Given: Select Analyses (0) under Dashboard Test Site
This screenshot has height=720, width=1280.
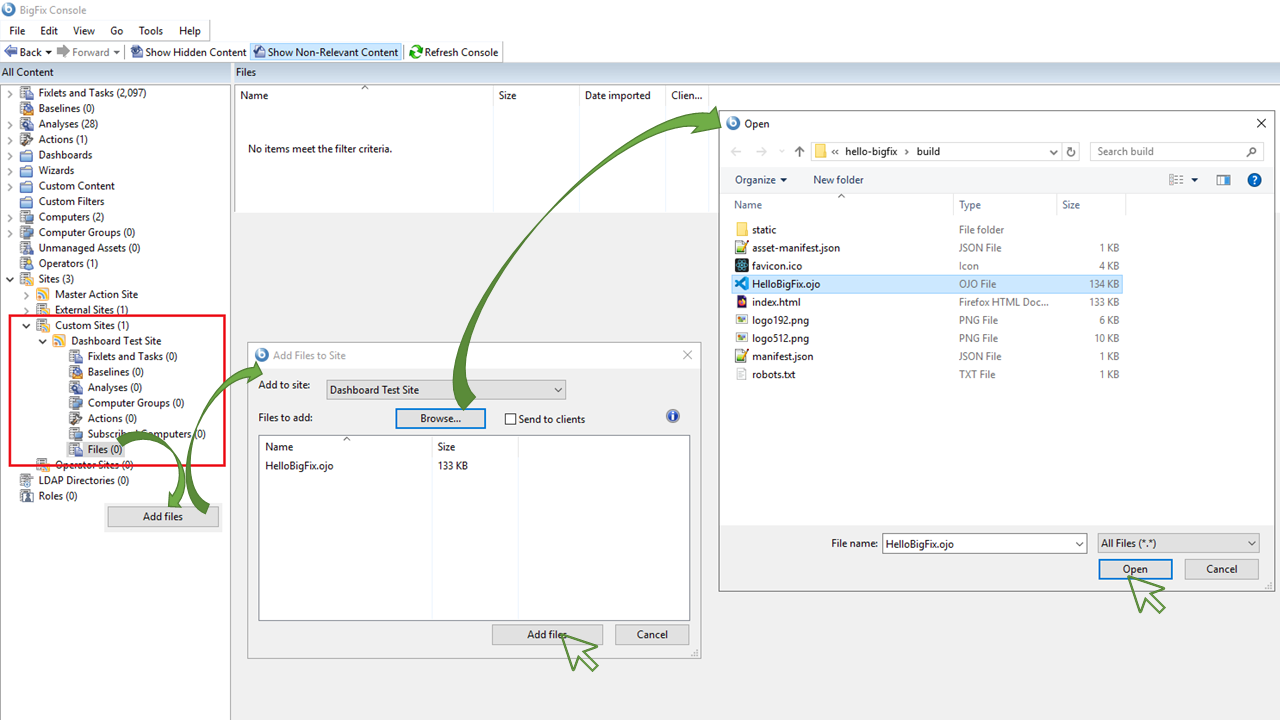Looking at the screenshot, I should point(115,387).
